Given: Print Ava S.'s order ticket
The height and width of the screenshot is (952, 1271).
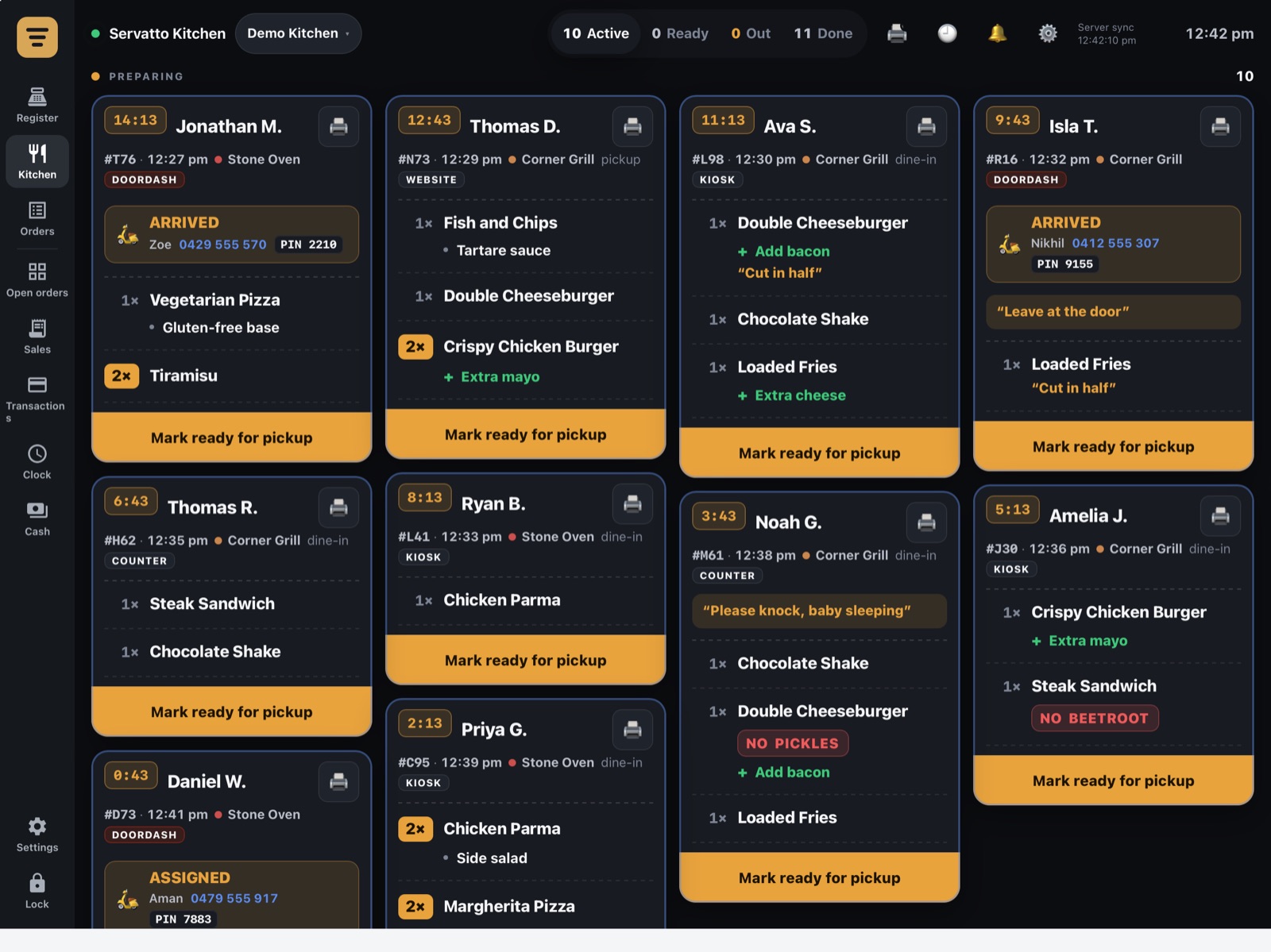Looking at the screenshot, I should pyautogui.click(x=926, y=126).
